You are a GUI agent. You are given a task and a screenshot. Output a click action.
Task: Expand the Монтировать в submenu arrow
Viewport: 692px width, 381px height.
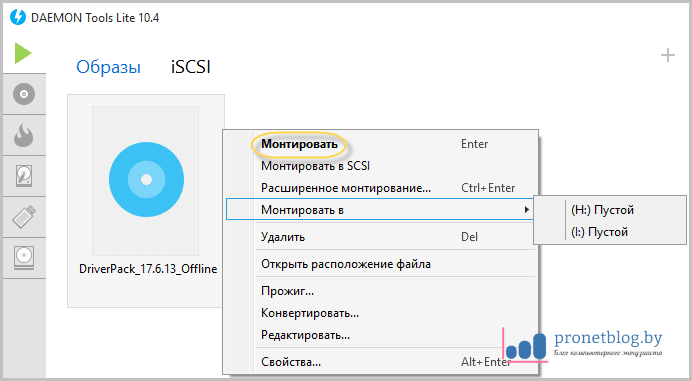point(527,210)
